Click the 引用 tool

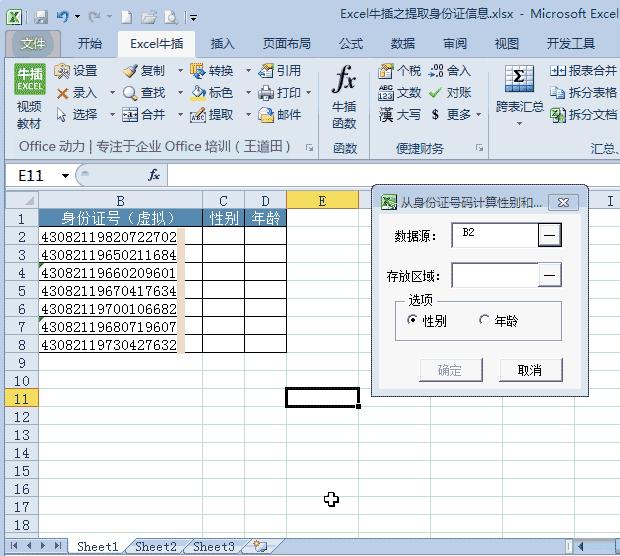pos(280,71)
